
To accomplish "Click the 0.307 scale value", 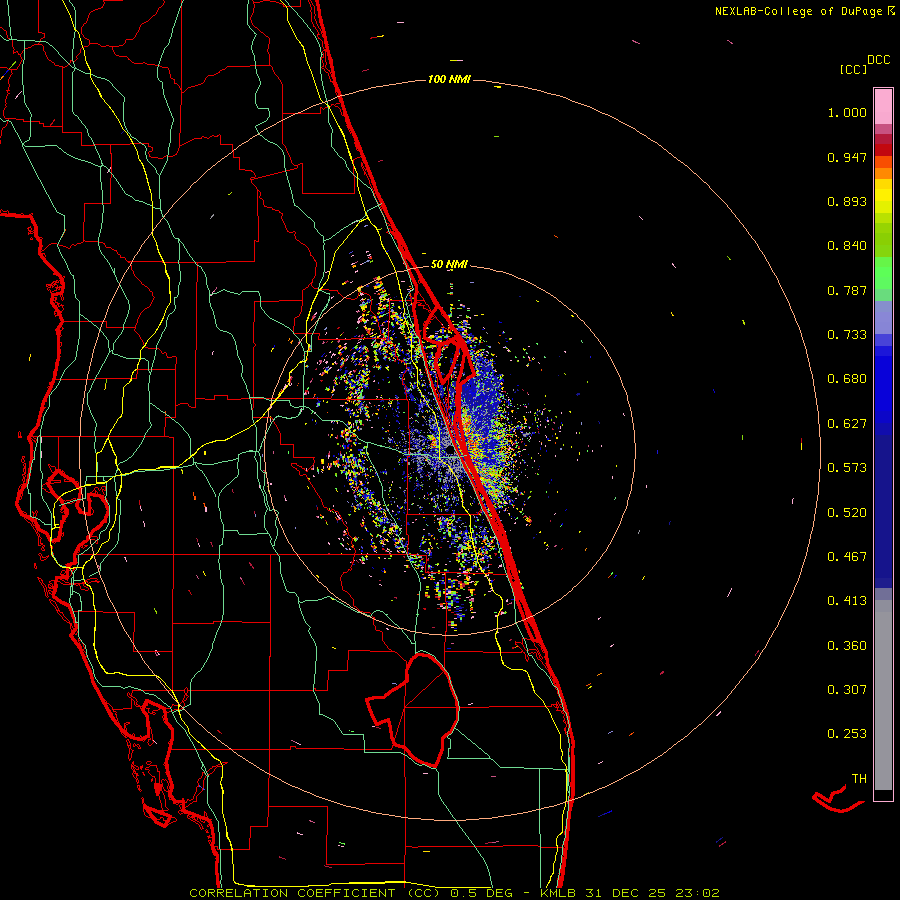I will click(x=847, y=690).
